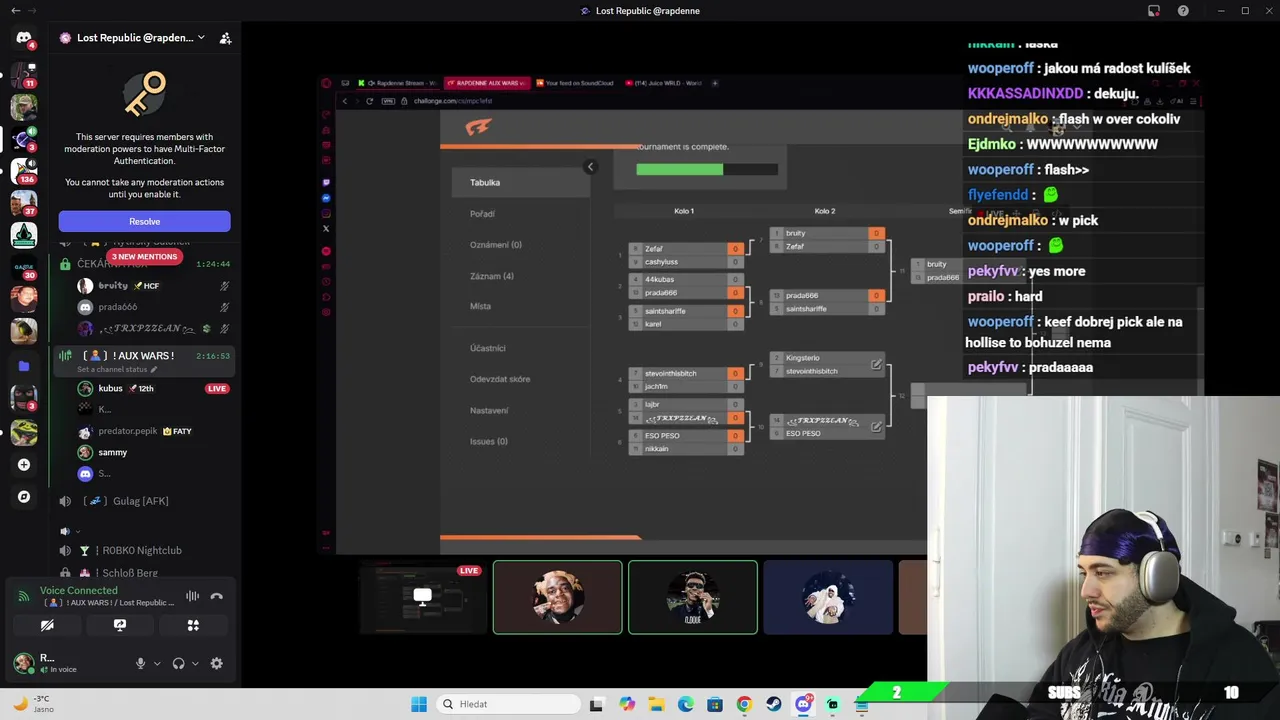This screenshot has height=720, width=1280.
Task: Open Odevzdat skóre sidebar item
Action: (x=500, y=379)
